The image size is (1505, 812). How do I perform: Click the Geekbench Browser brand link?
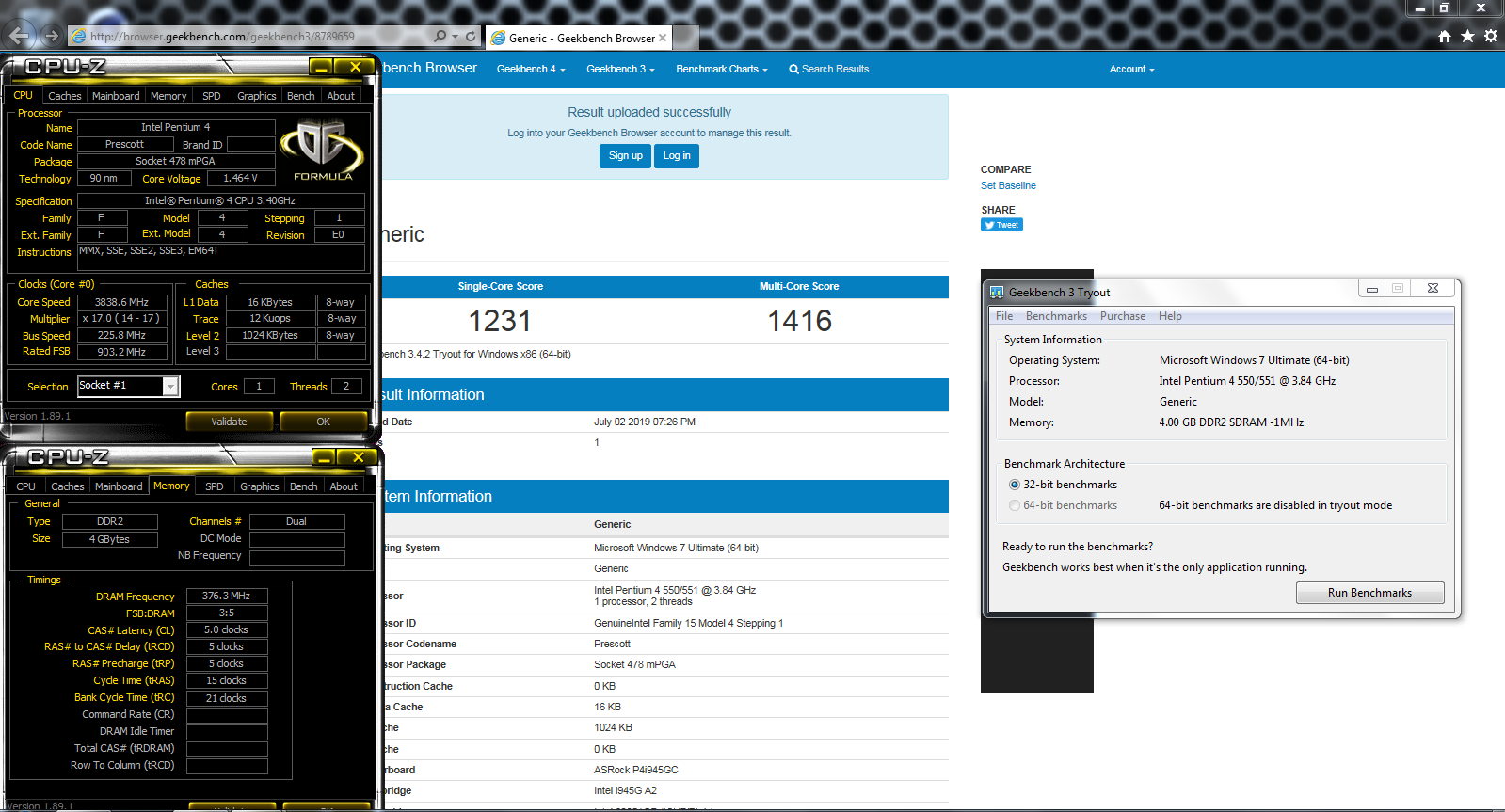pyautogui.click(x=429, y=68)
